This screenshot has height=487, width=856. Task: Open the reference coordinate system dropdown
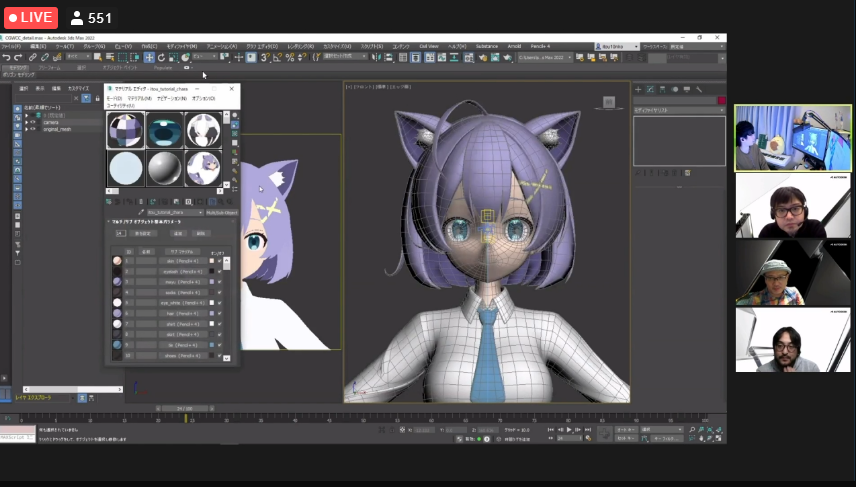205,57
